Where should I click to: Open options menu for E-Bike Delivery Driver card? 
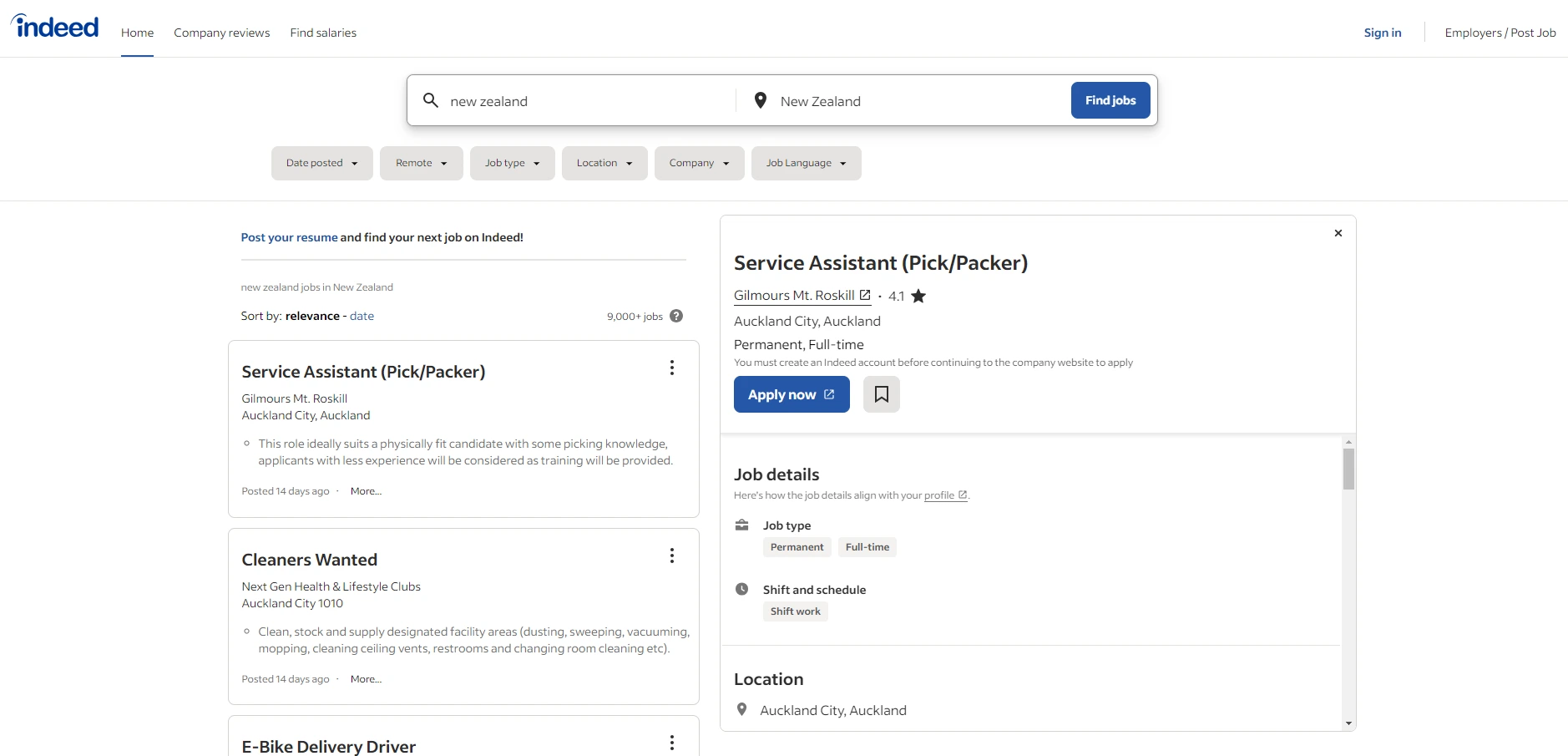[672, 743]
